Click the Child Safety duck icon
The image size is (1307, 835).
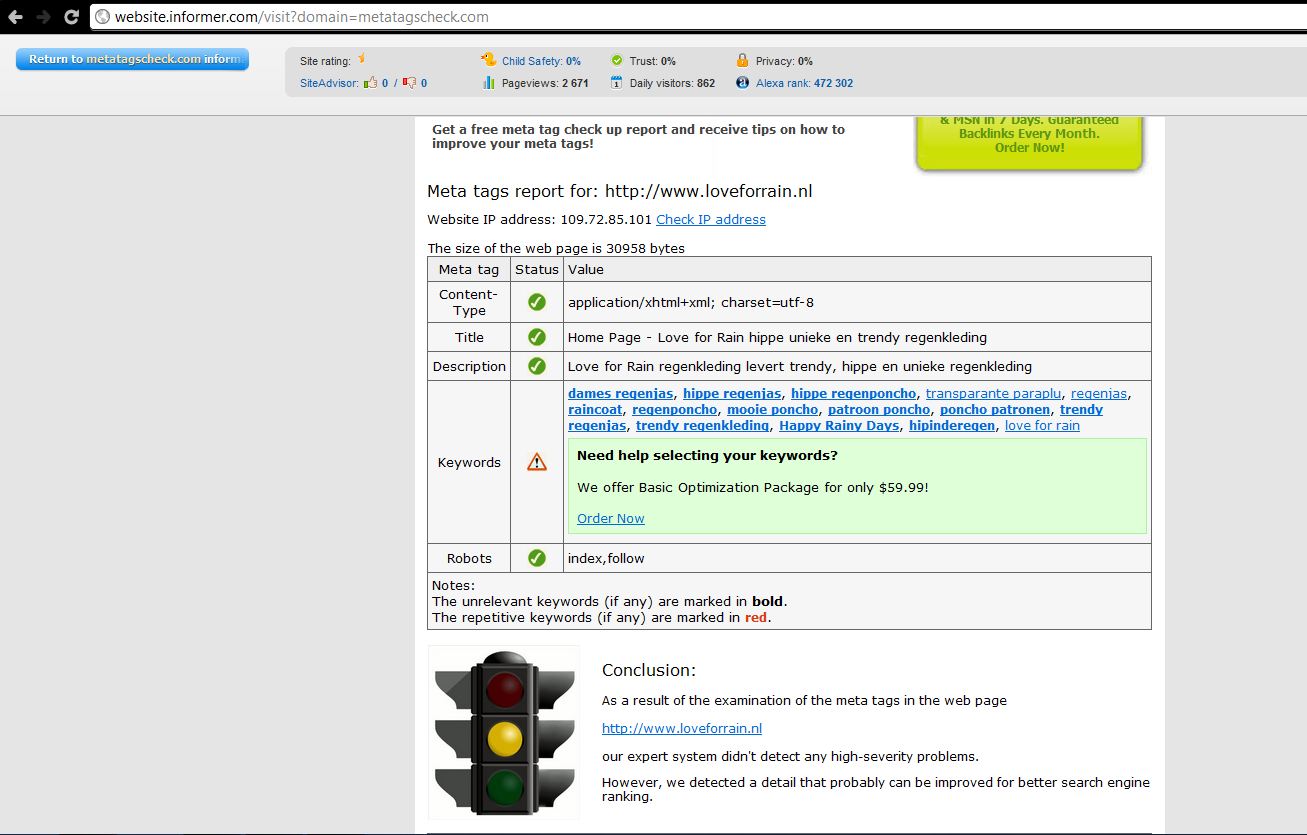[489, 60]
